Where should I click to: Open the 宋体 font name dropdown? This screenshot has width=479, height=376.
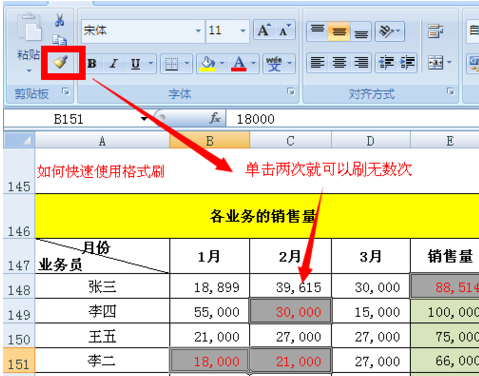click(198, 31)
